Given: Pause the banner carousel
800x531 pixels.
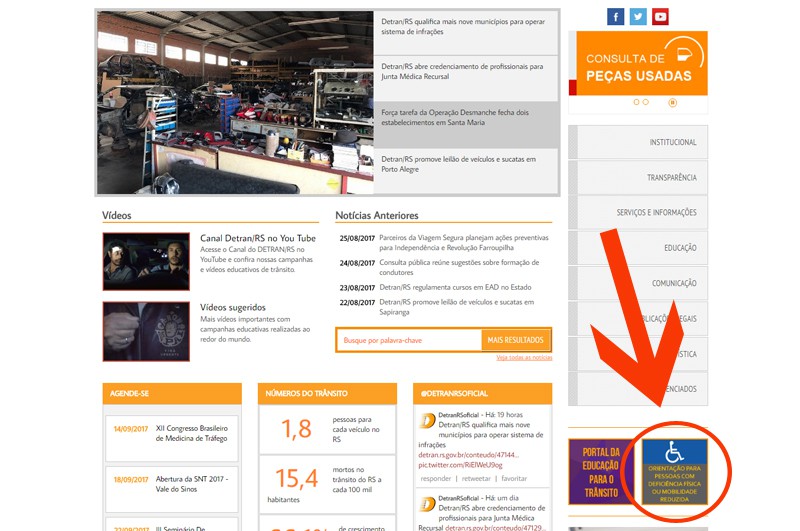Looking at the screenshot, I should 672,103.
